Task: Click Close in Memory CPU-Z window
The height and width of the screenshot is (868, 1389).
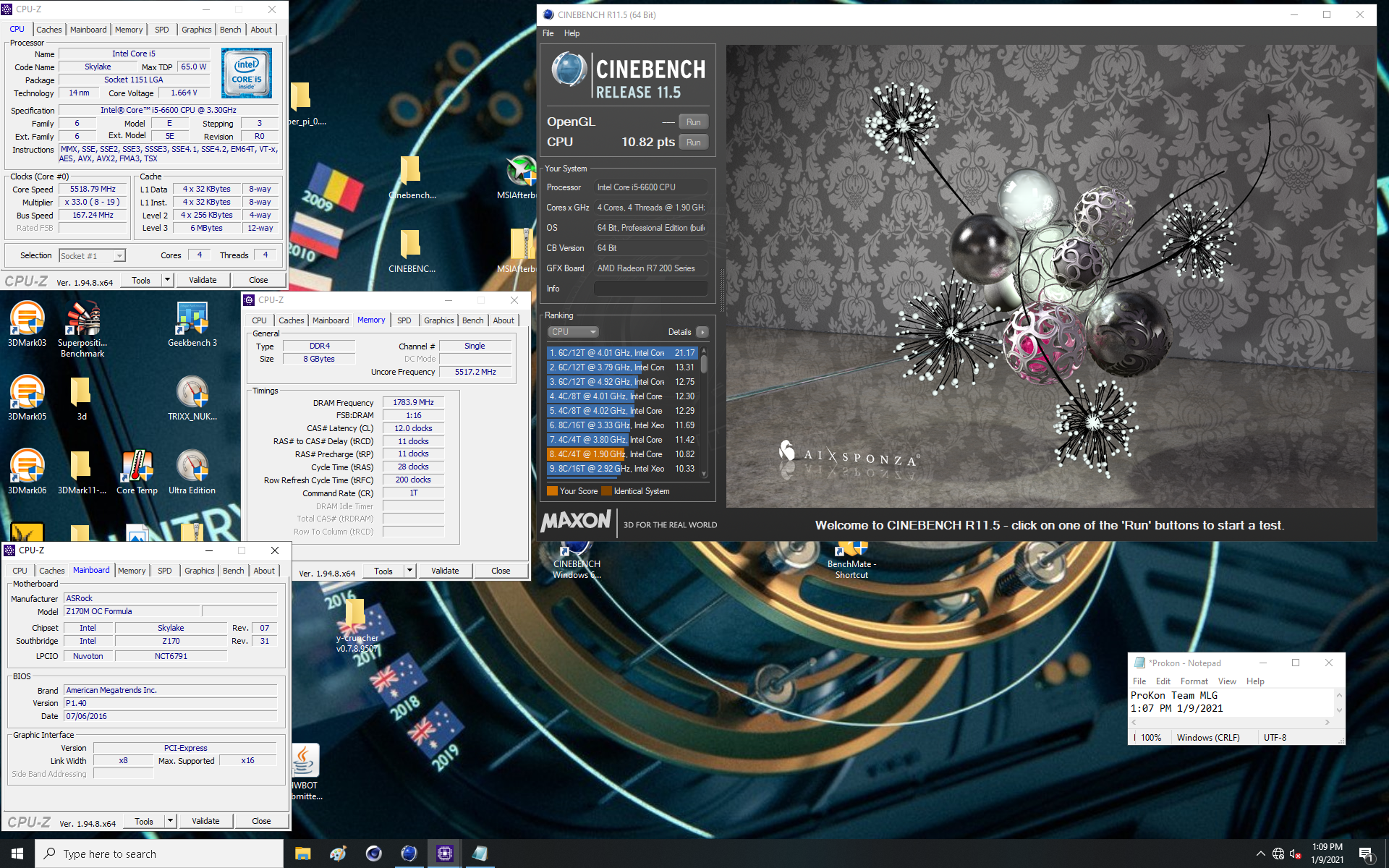Action: (x=501, y=571)
